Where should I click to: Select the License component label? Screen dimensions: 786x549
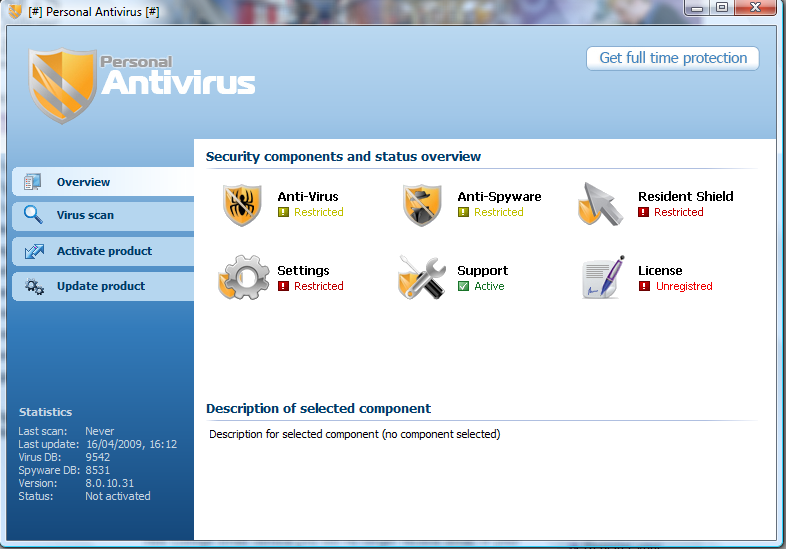point(660,271)
